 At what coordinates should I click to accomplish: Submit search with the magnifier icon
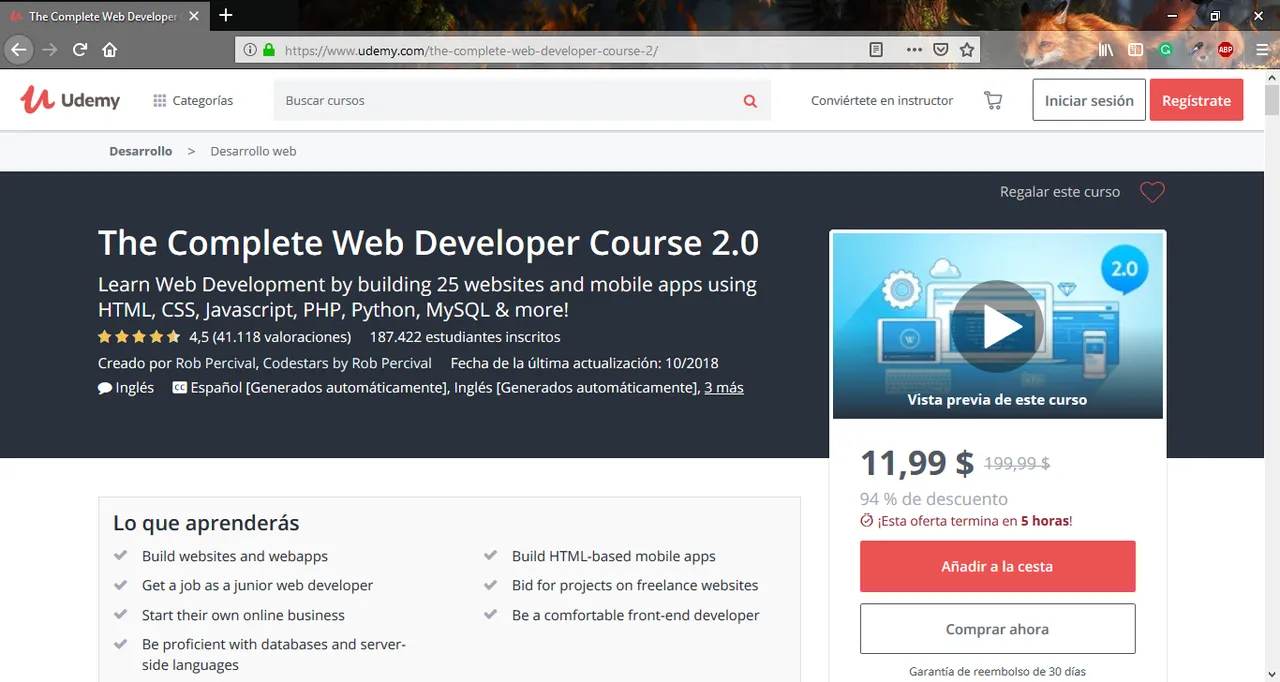pos(750,101)
